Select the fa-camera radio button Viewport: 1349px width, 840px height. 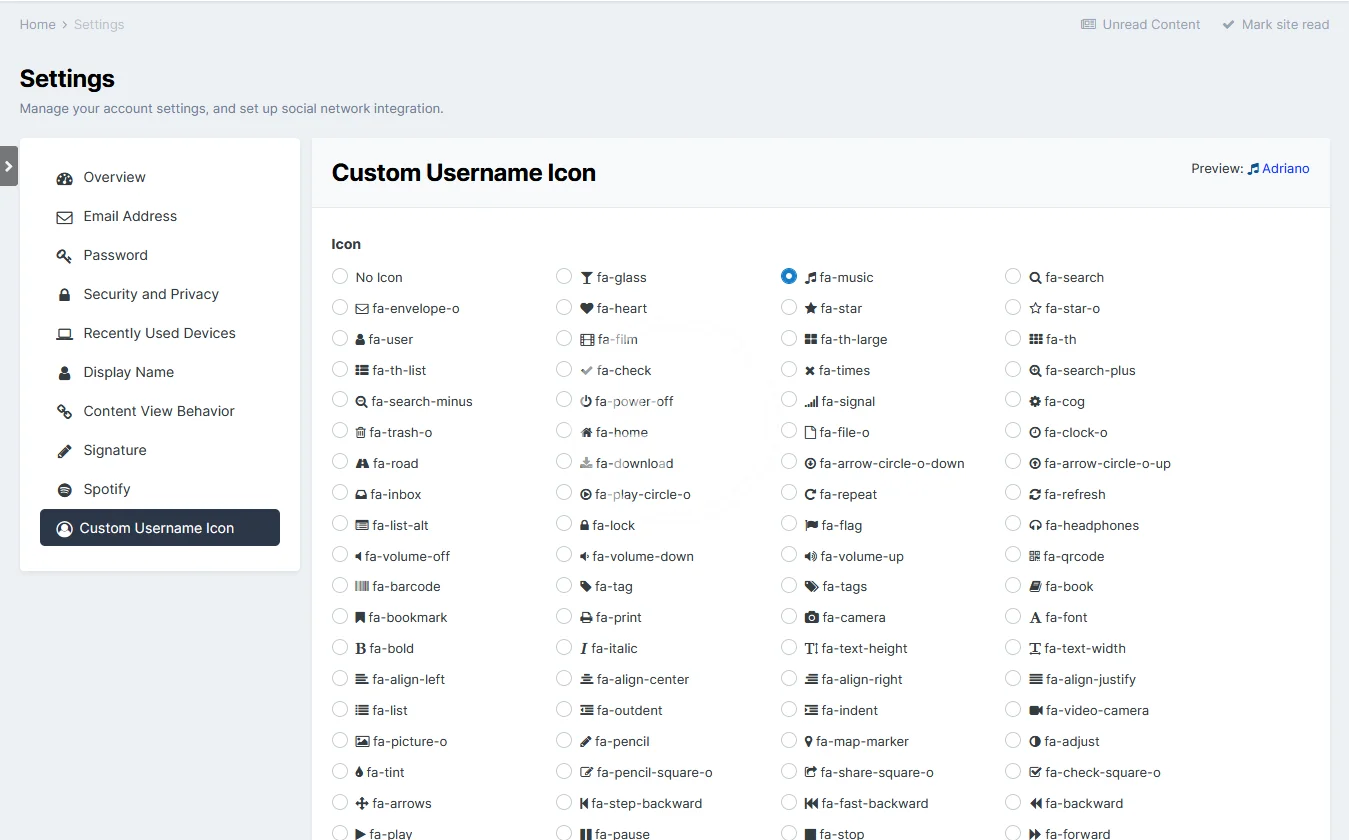(789, 617)
